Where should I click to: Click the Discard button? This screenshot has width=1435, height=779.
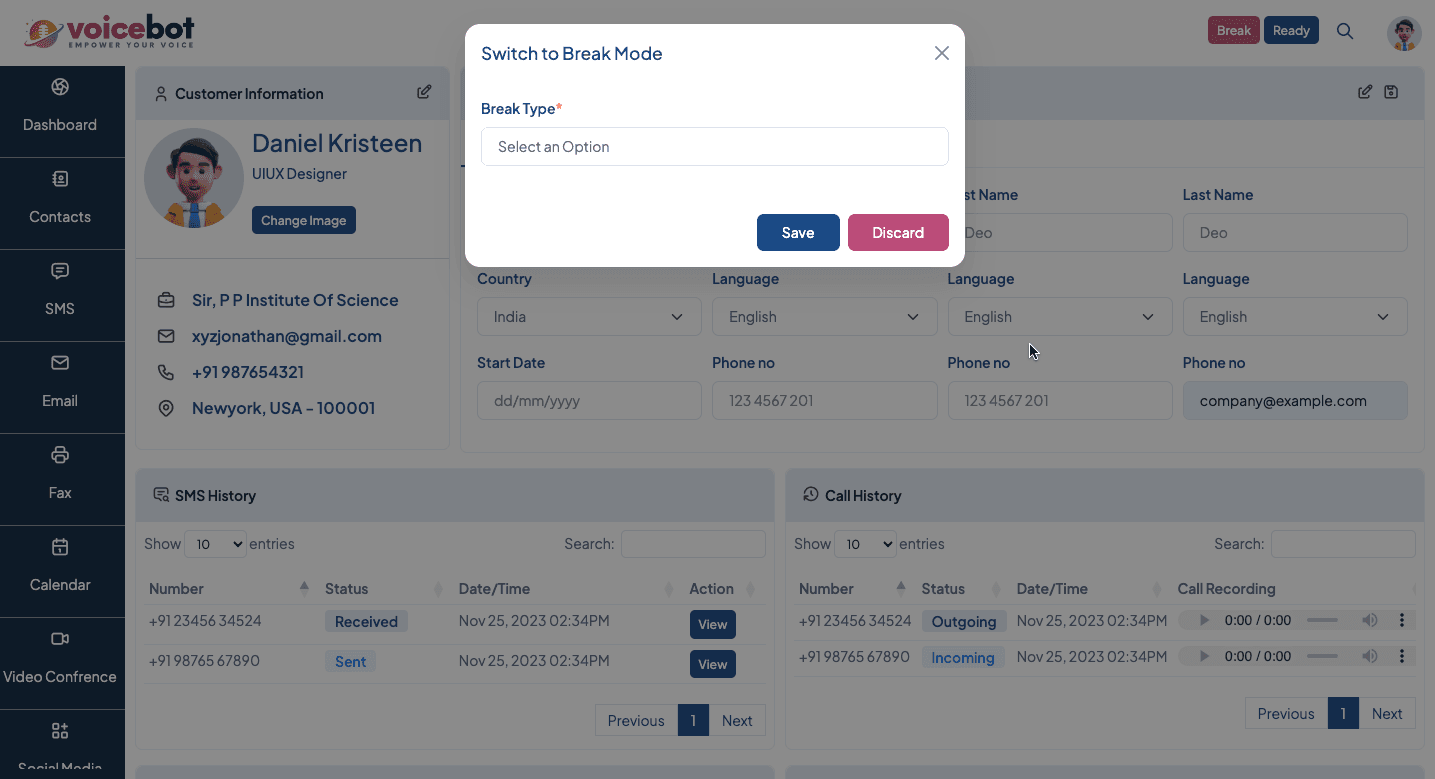pos(897,233)
